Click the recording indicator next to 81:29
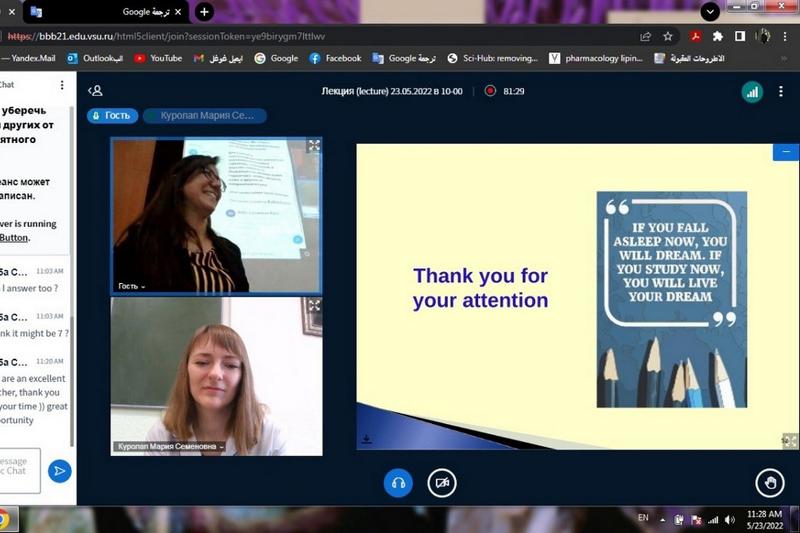This screenshot has height=533, width=800. click(490, 91)
